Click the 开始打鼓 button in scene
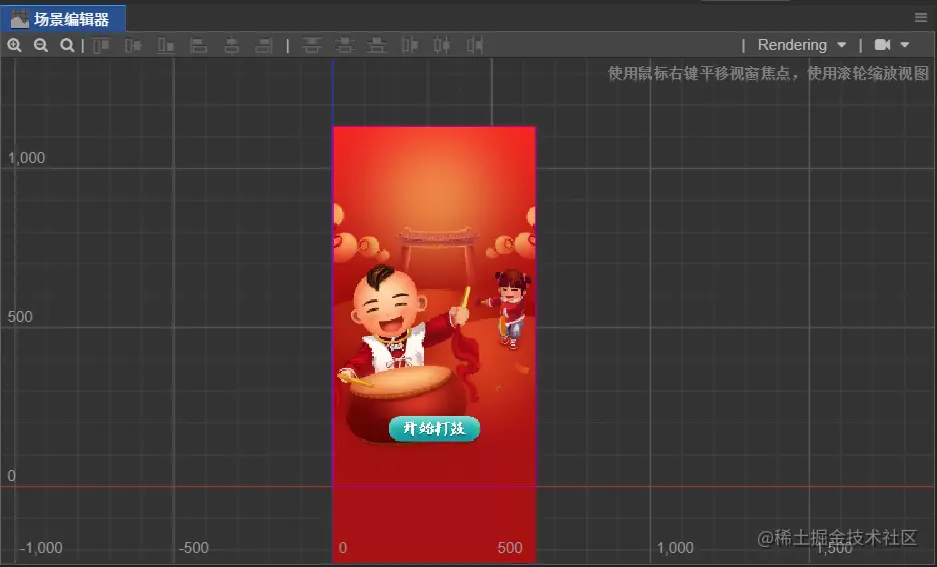 coord(434,429)
